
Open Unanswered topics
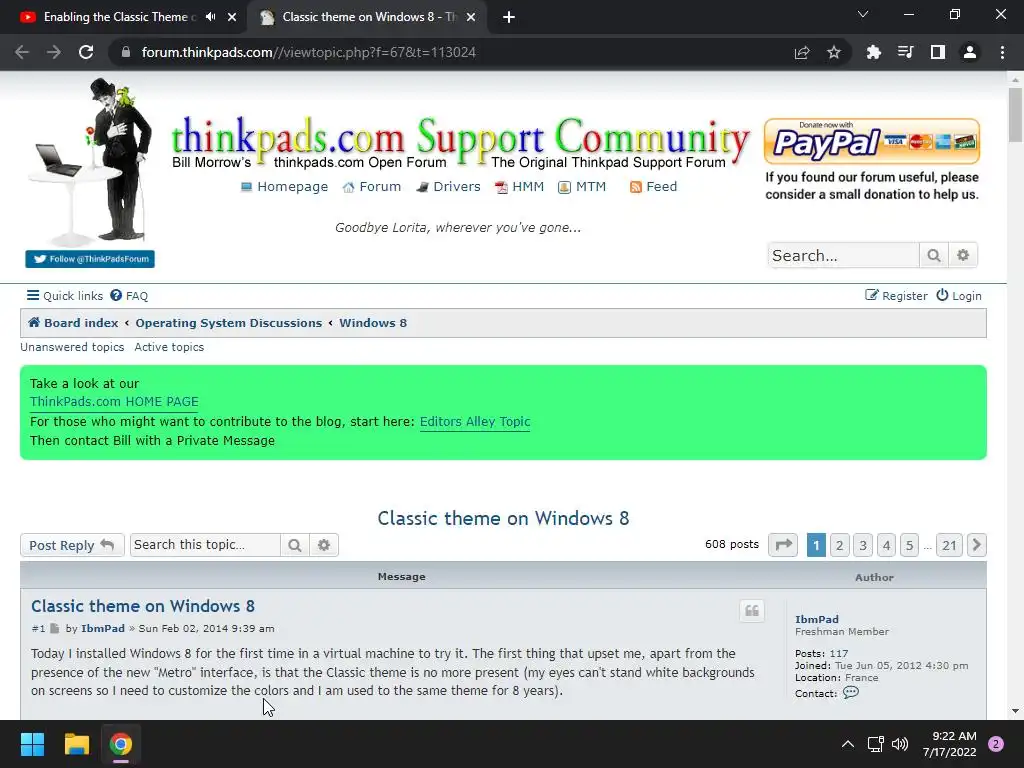[72, 347]
